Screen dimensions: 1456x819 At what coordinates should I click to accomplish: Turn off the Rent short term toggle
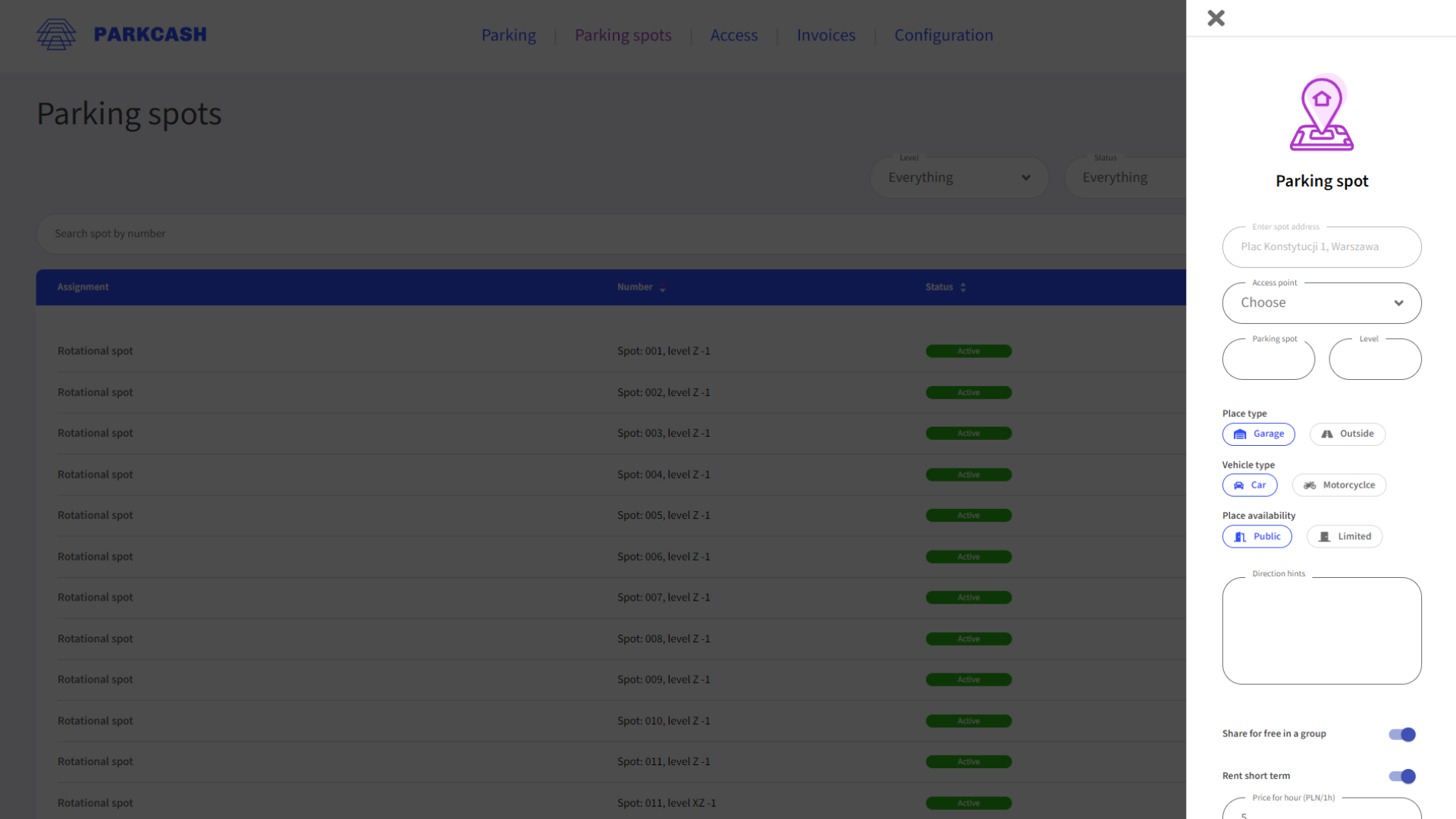(x=1402, y=776)
